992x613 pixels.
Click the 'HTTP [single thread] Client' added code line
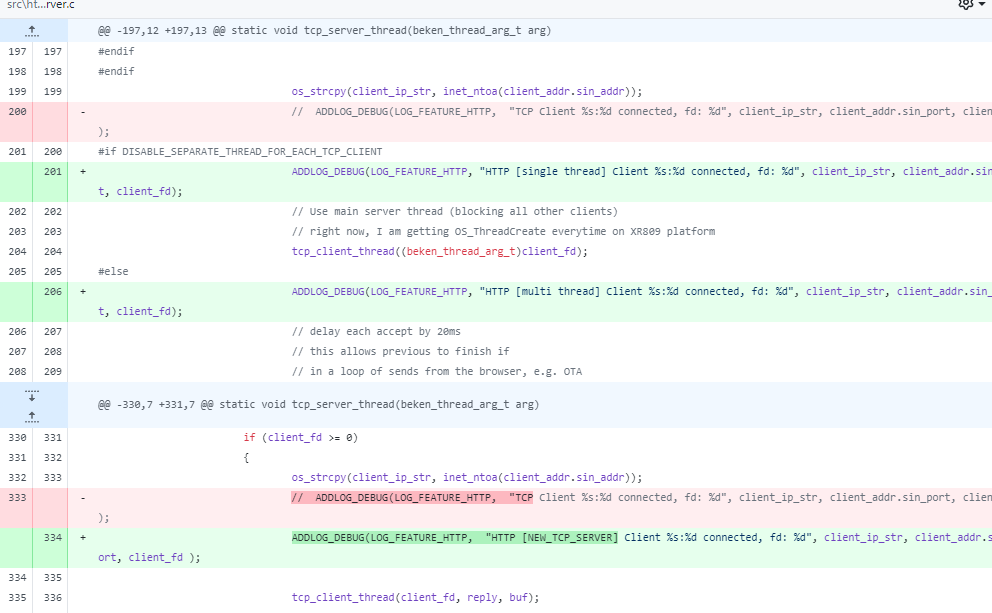(x=642, y=171)
